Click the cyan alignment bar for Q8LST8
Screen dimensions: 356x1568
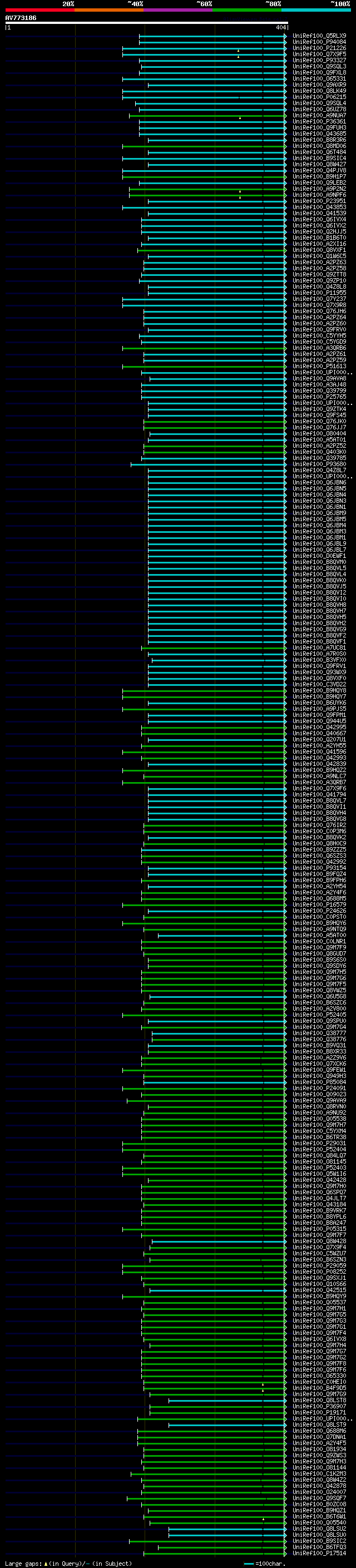[226, 1400]
